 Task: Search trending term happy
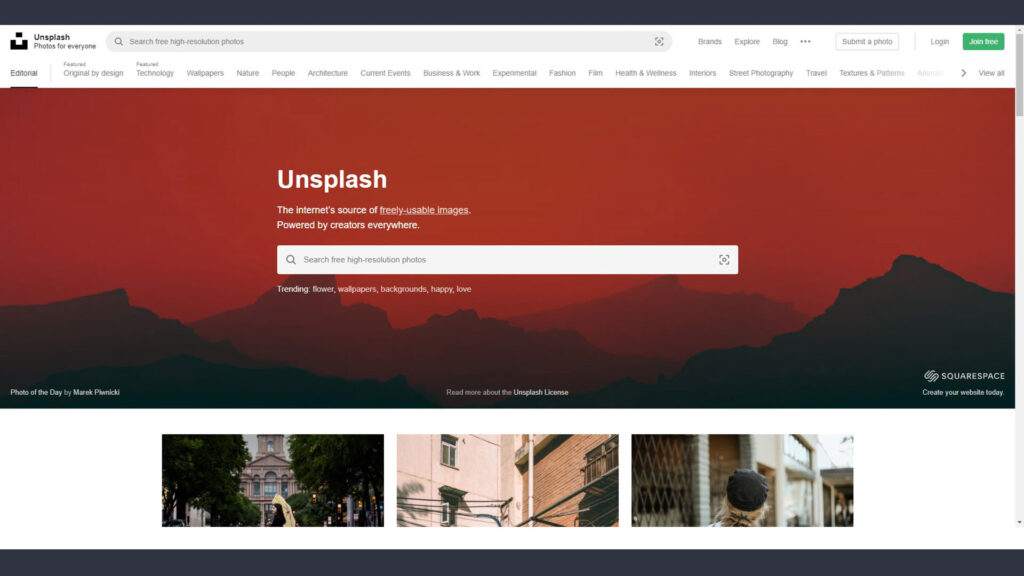(x=441, y=289)
